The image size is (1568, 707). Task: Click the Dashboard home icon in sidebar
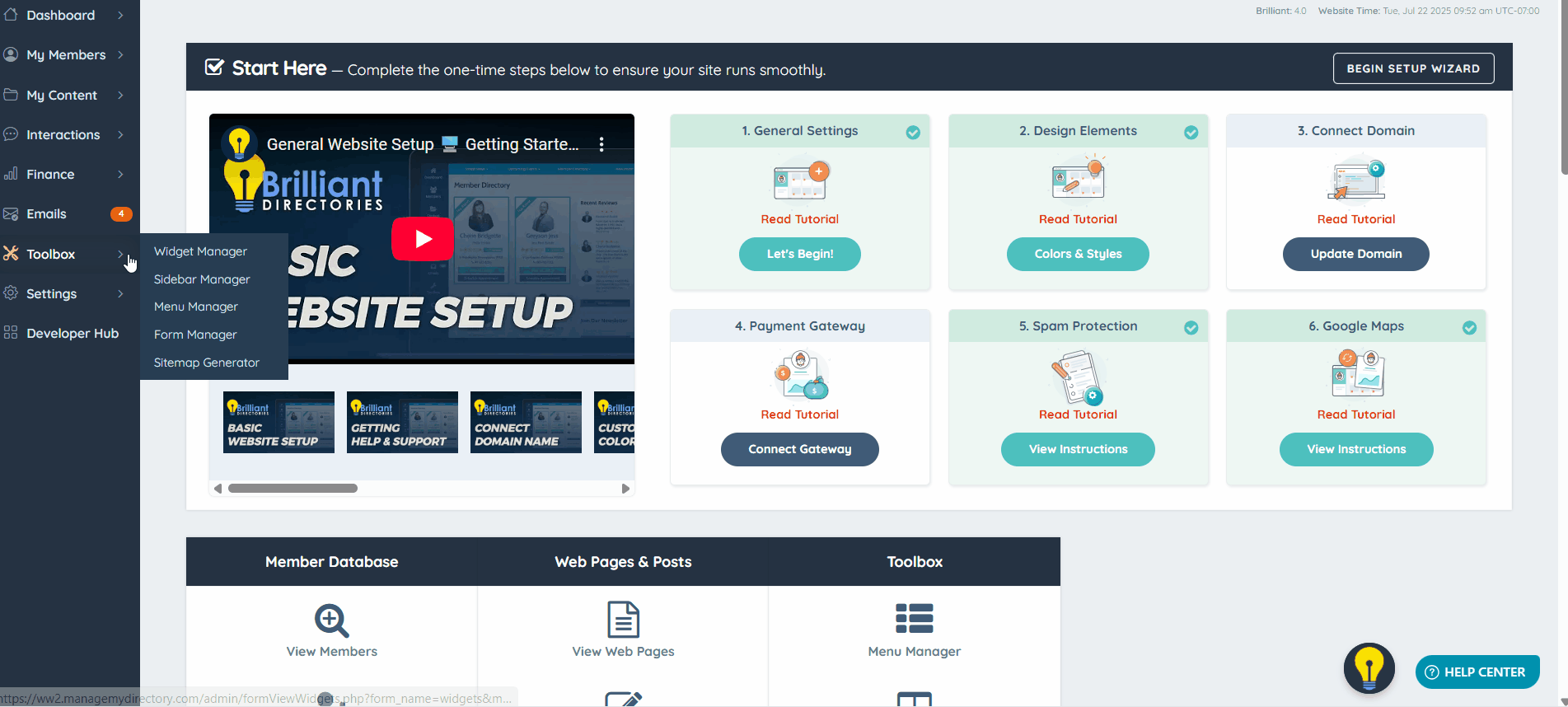[x=11, y=15]
